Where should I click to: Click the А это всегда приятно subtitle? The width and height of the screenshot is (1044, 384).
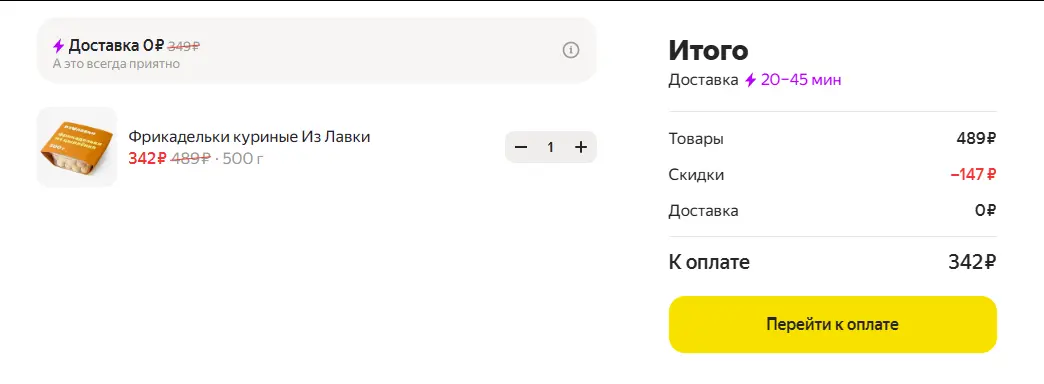117,64
